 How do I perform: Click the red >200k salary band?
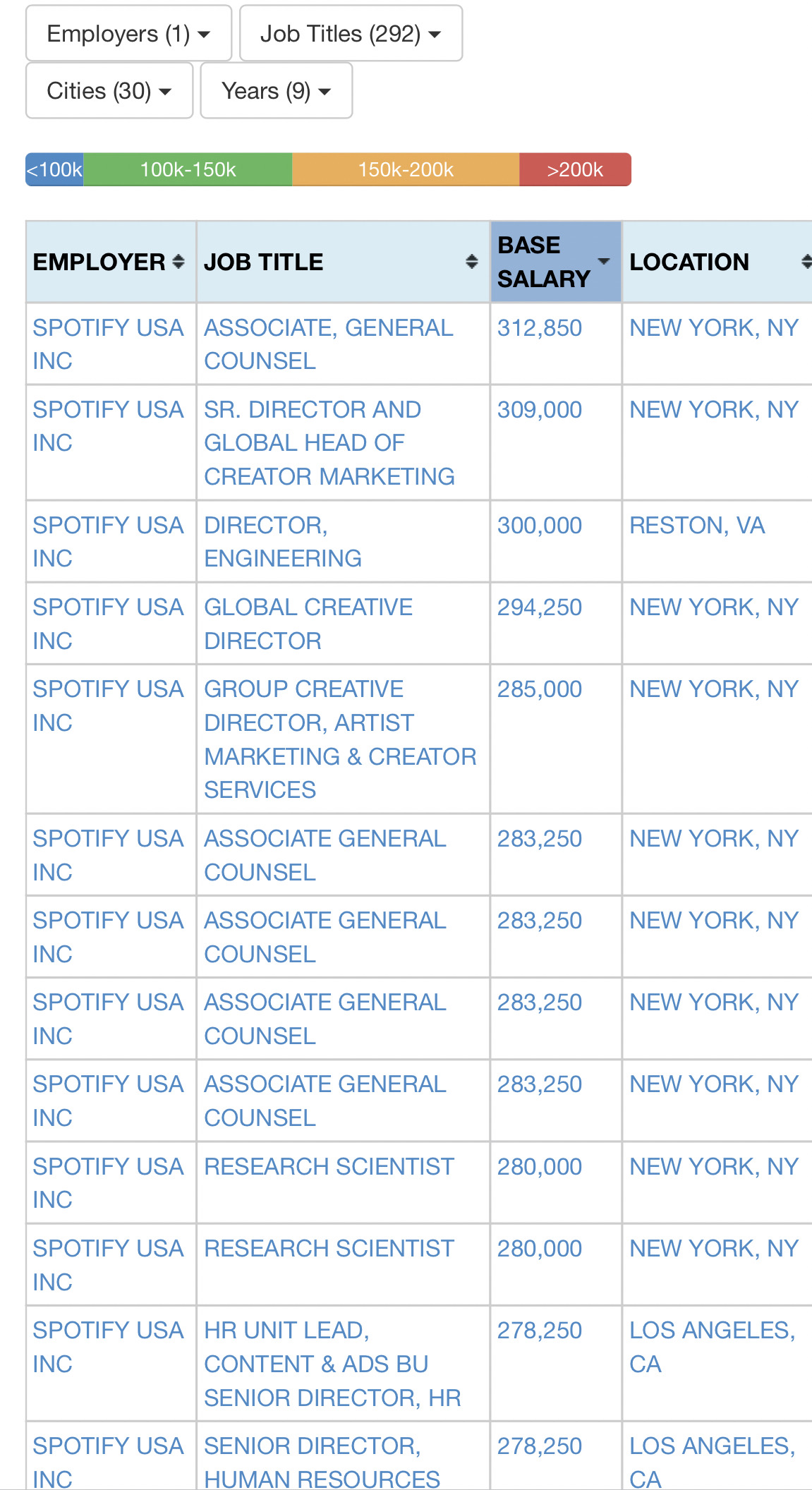point(575,170)
